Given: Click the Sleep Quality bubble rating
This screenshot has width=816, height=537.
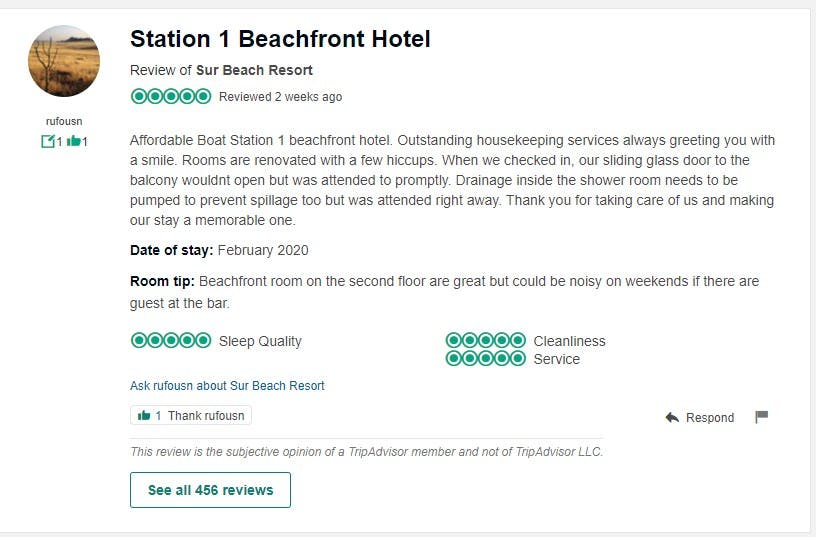Looking at the screenshot, I should click(x=171, y=340).
